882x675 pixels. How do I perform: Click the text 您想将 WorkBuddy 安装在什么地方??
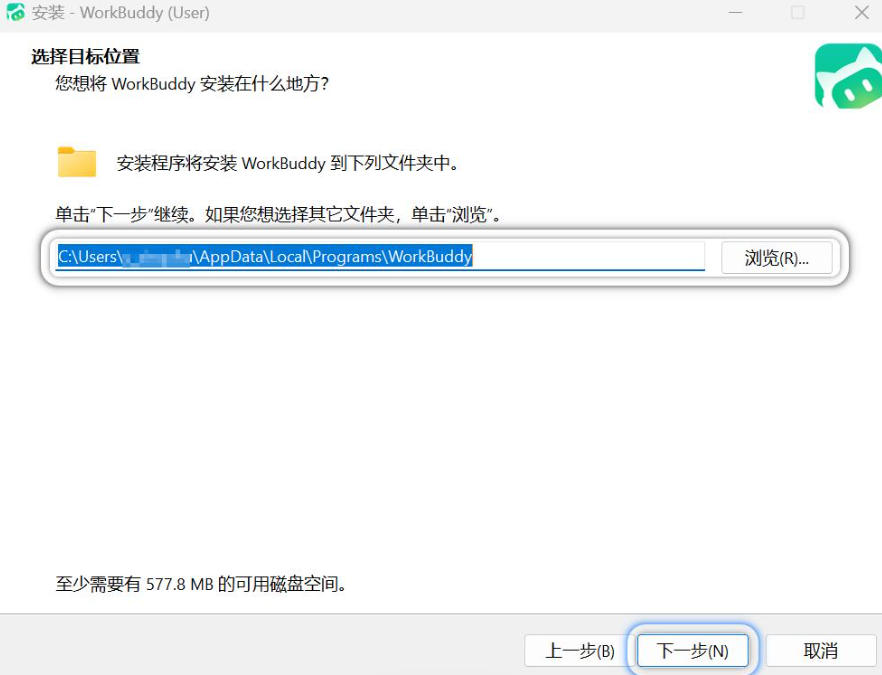[192, 84]
